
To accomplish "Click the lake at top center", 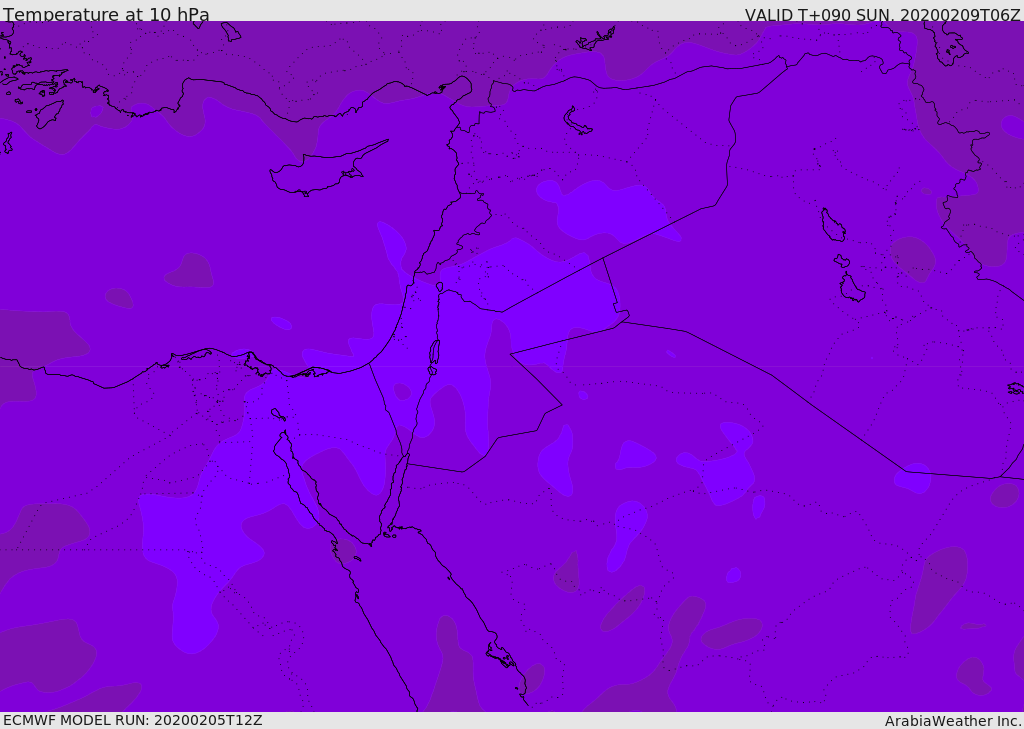I will (596, 40).
